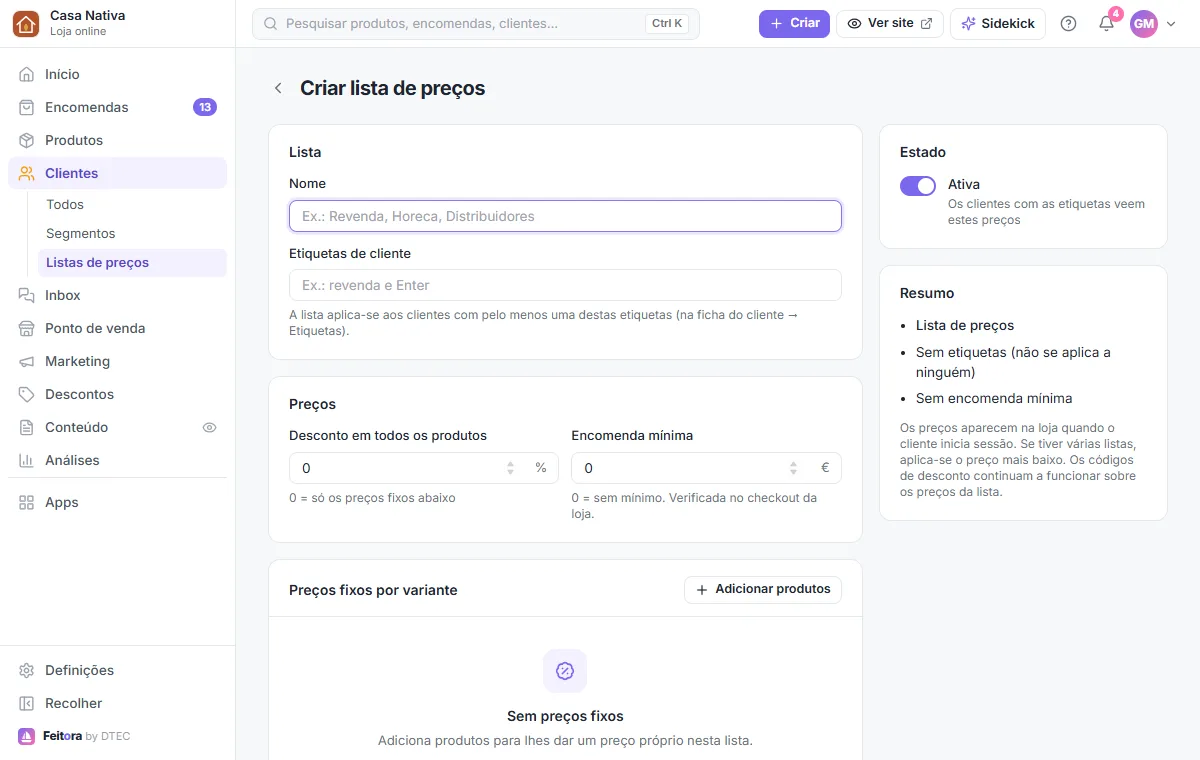This screenshot has width=1200, height=760.
Task: Open Análises in the sidebar
Action: tap(118, 460)
